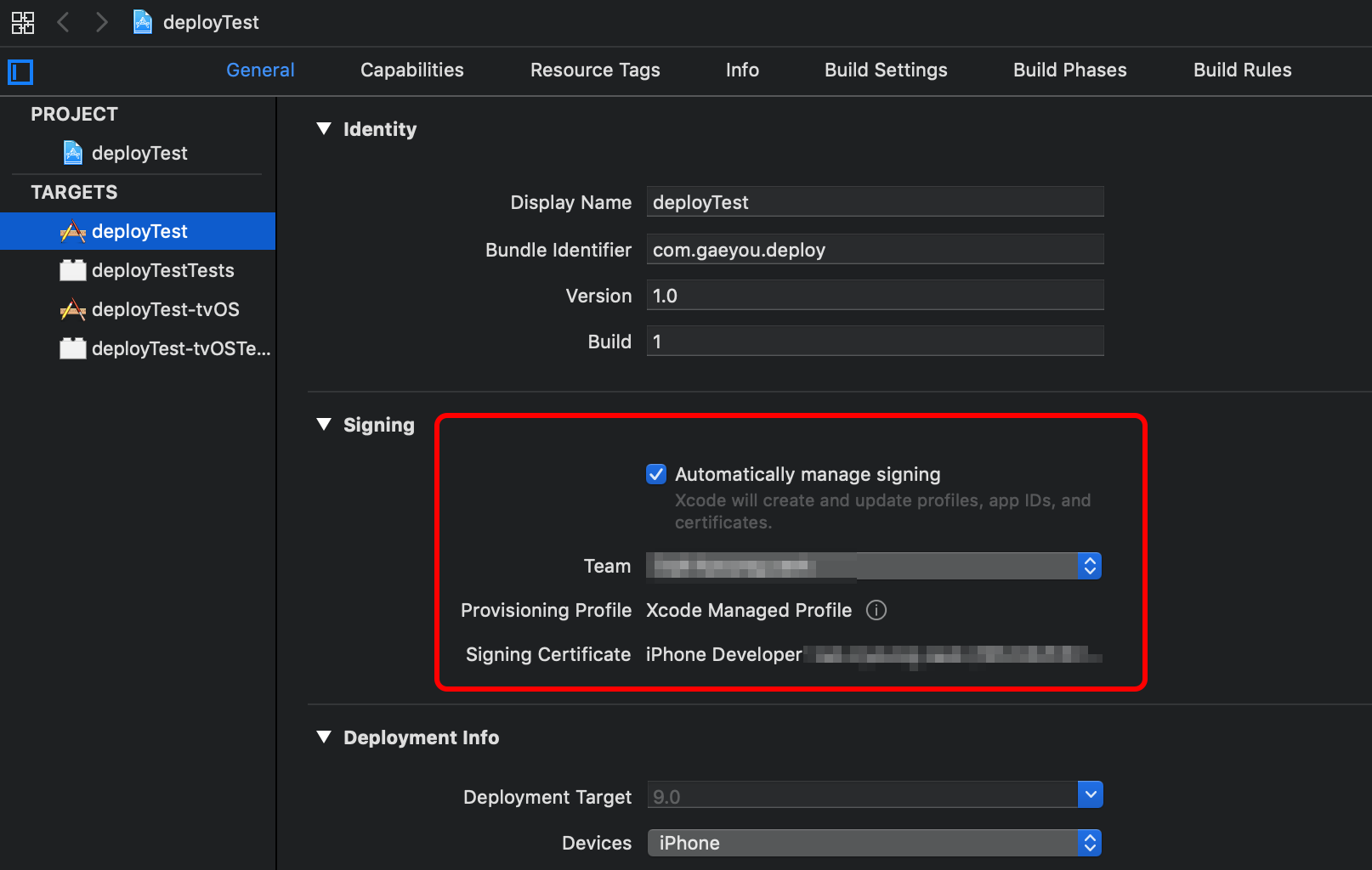Open the Build Settings tab
The height and width of the screenshot is (870, 1372).
[886, 70]
